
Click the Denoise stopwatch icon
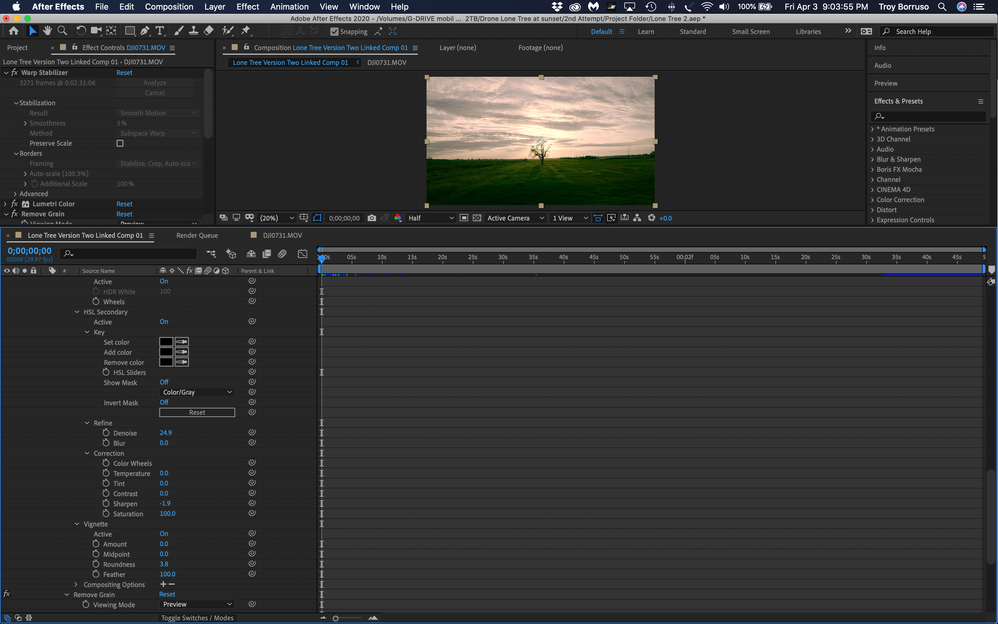pos(106,433)
